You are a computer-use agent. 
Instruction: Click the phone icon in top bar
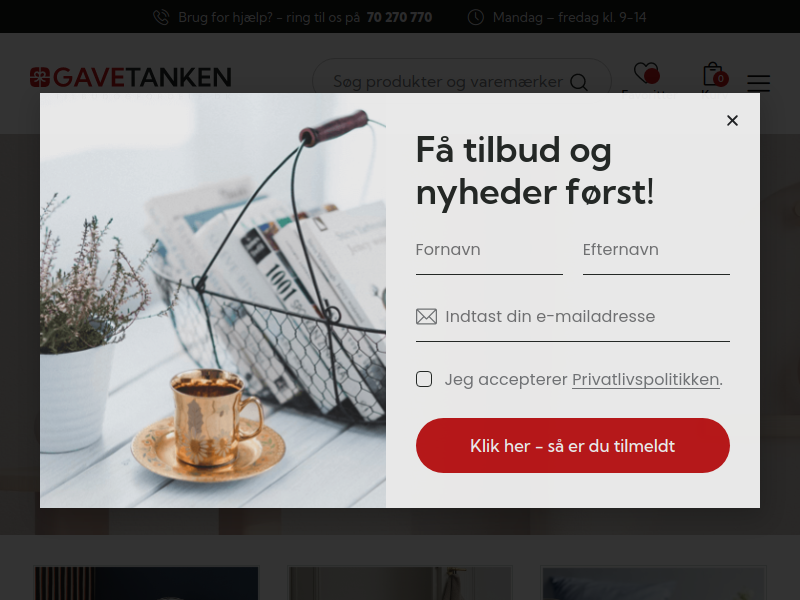161,17
